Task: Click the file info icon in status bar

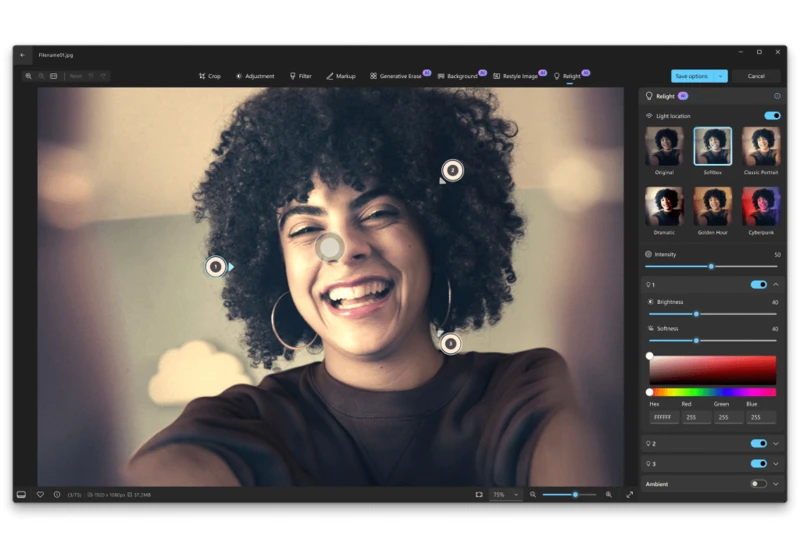Action: click(57, 495)
